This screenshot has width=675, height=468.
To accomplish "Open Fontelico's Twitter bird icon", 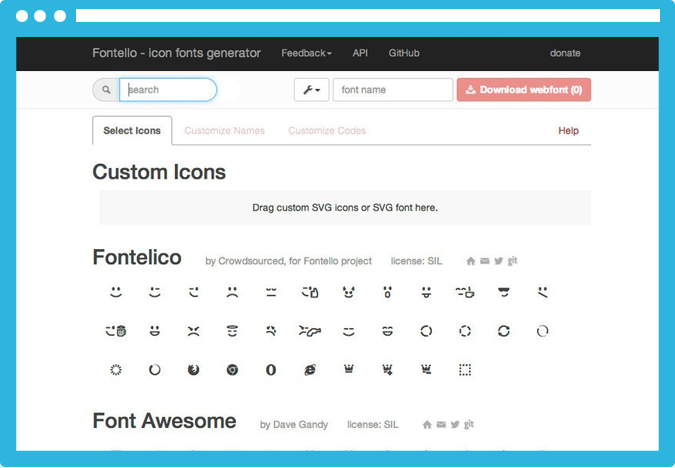I will (x=499, y=261).
